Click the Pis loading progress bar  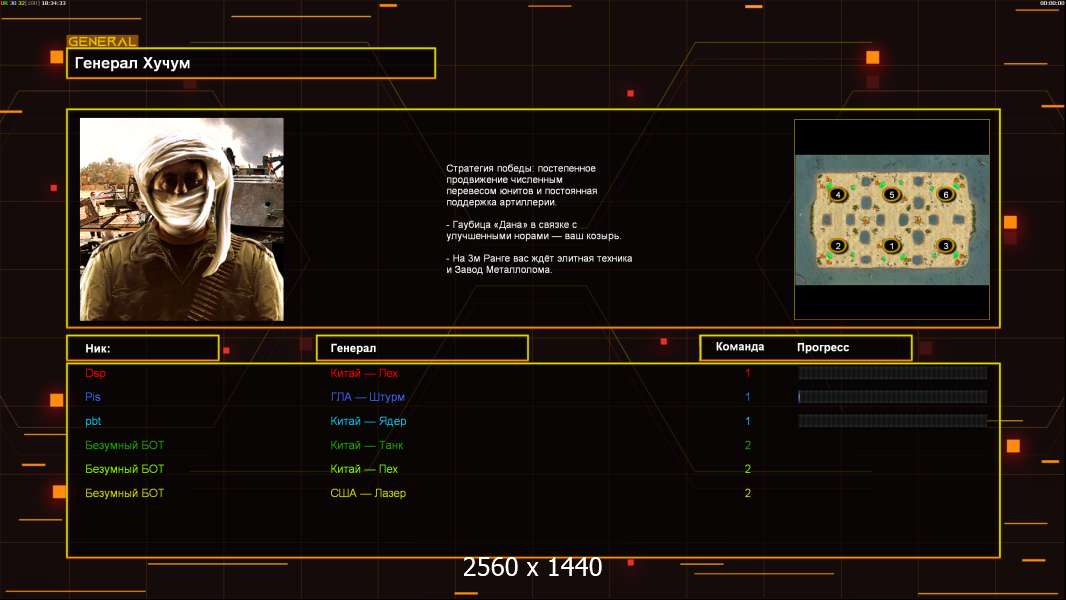893,396
